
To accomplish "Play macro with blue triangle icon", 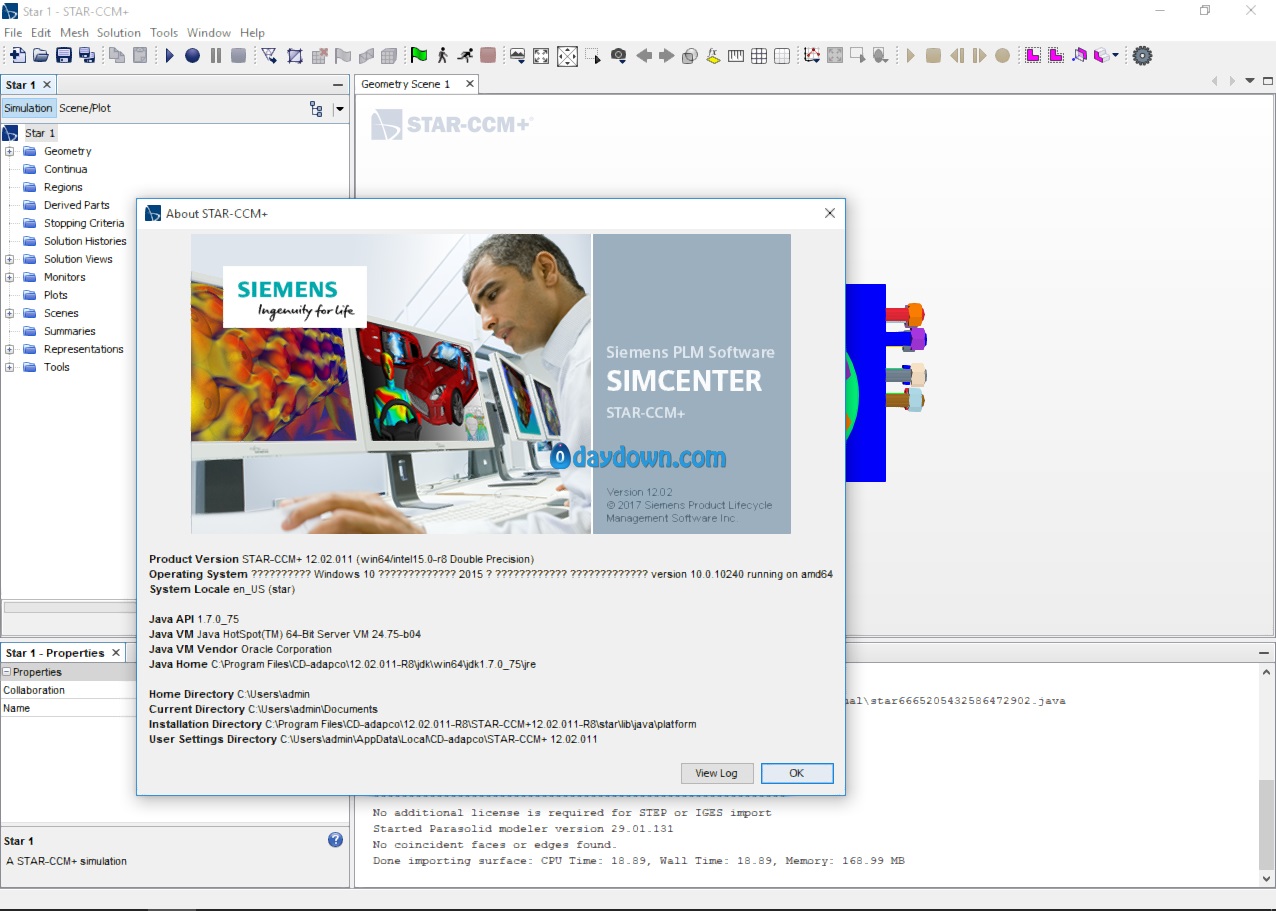I will tap(170, 56).
